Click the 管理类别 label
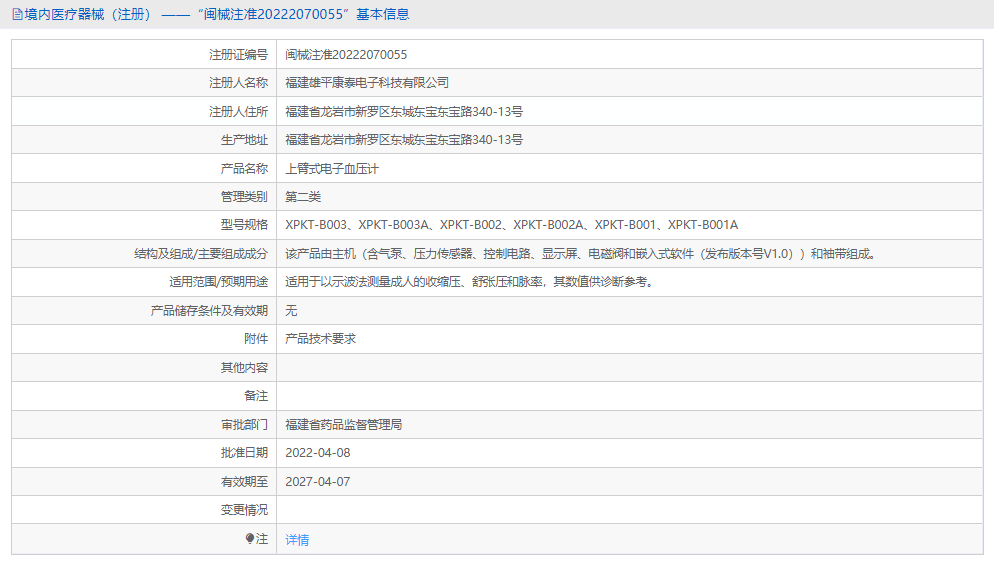Image resolution: width=994 pixels, height=562 pixels. coord(244,196)
